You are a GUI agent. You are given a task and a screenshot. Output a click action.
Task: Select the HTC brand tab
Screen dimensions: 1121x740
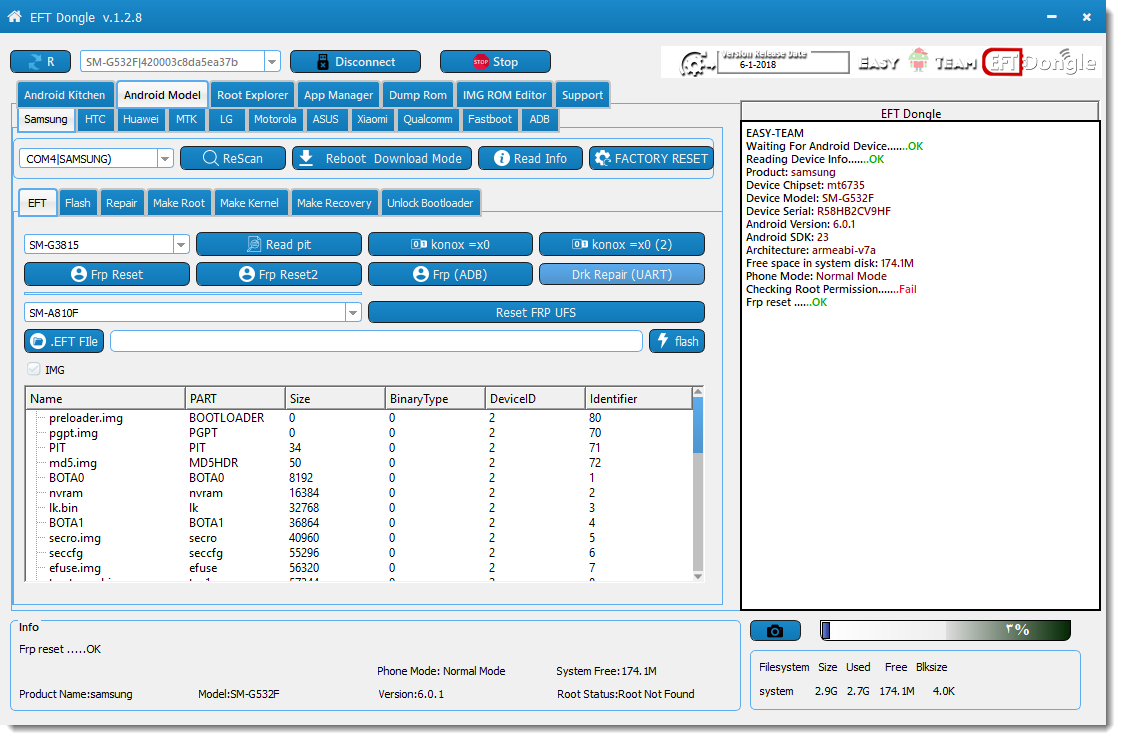click(95, 119)
